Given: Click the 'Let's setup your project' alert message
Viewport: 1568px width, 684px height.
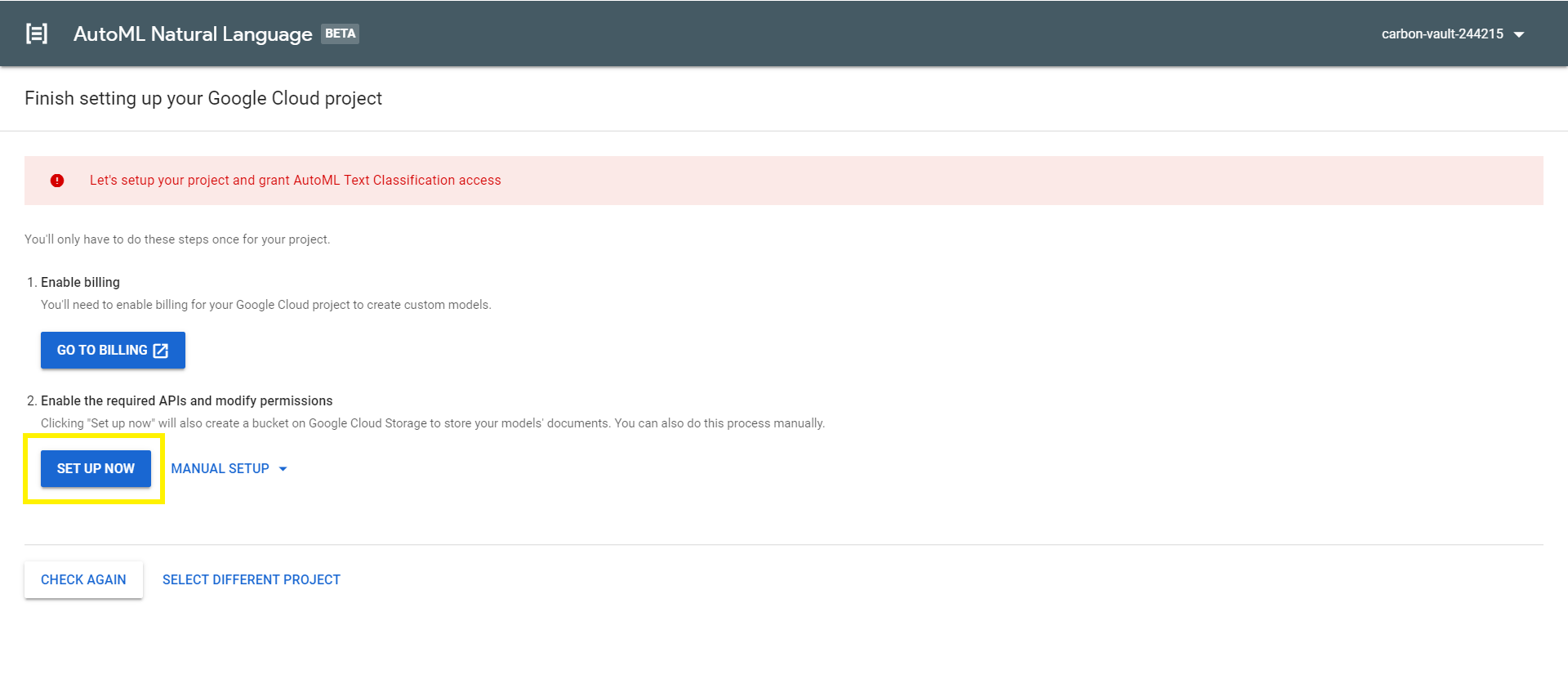Looking at the screenshot, I should [295, 181].
